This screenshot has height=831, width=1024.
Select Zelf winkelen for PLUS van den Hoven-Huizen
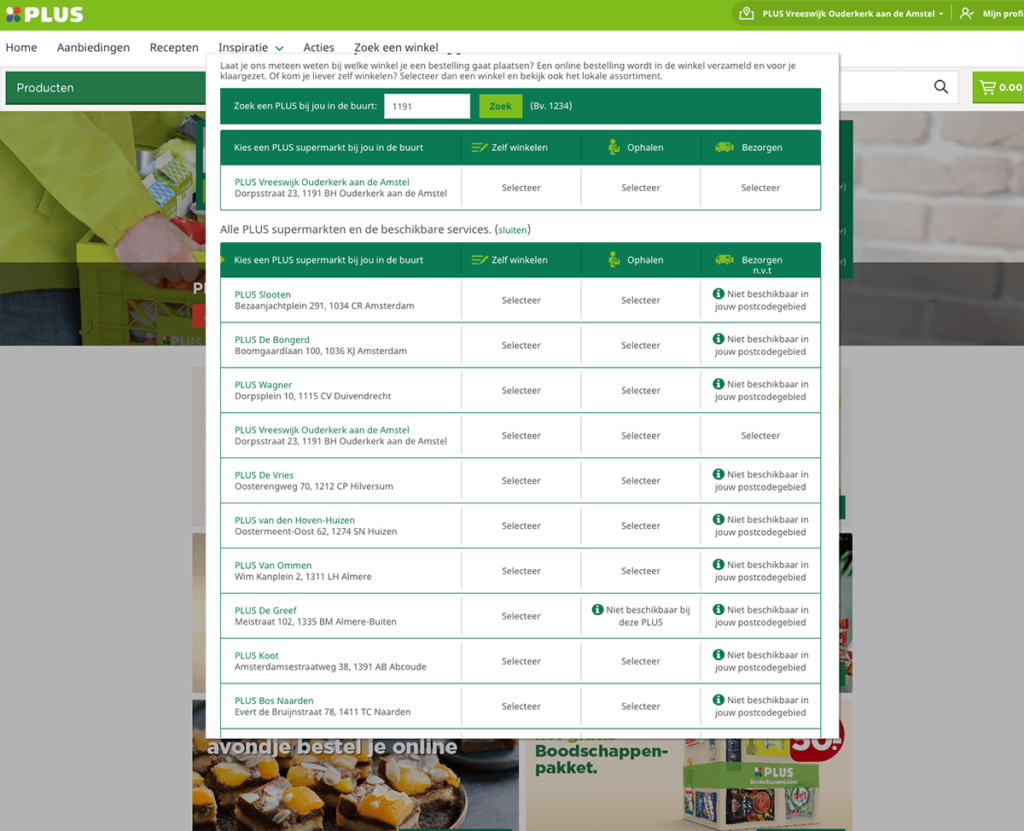[x=521, y=526]
